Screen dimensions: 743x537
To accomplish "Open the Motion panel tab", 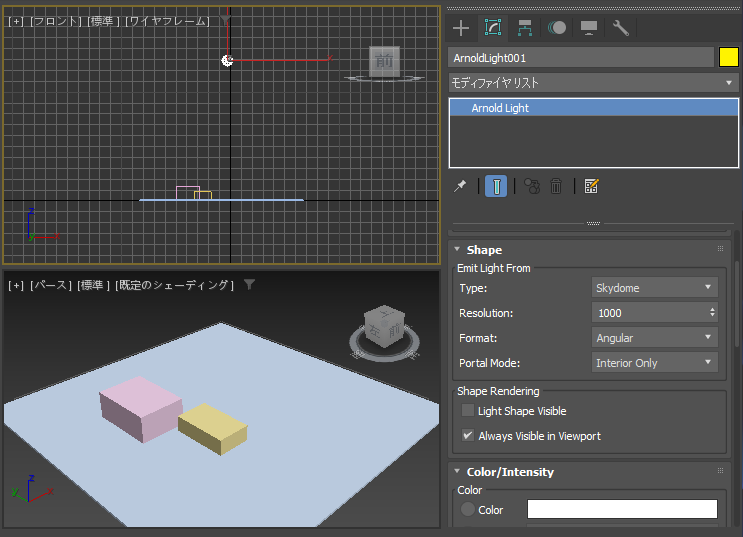I will 557,28.
